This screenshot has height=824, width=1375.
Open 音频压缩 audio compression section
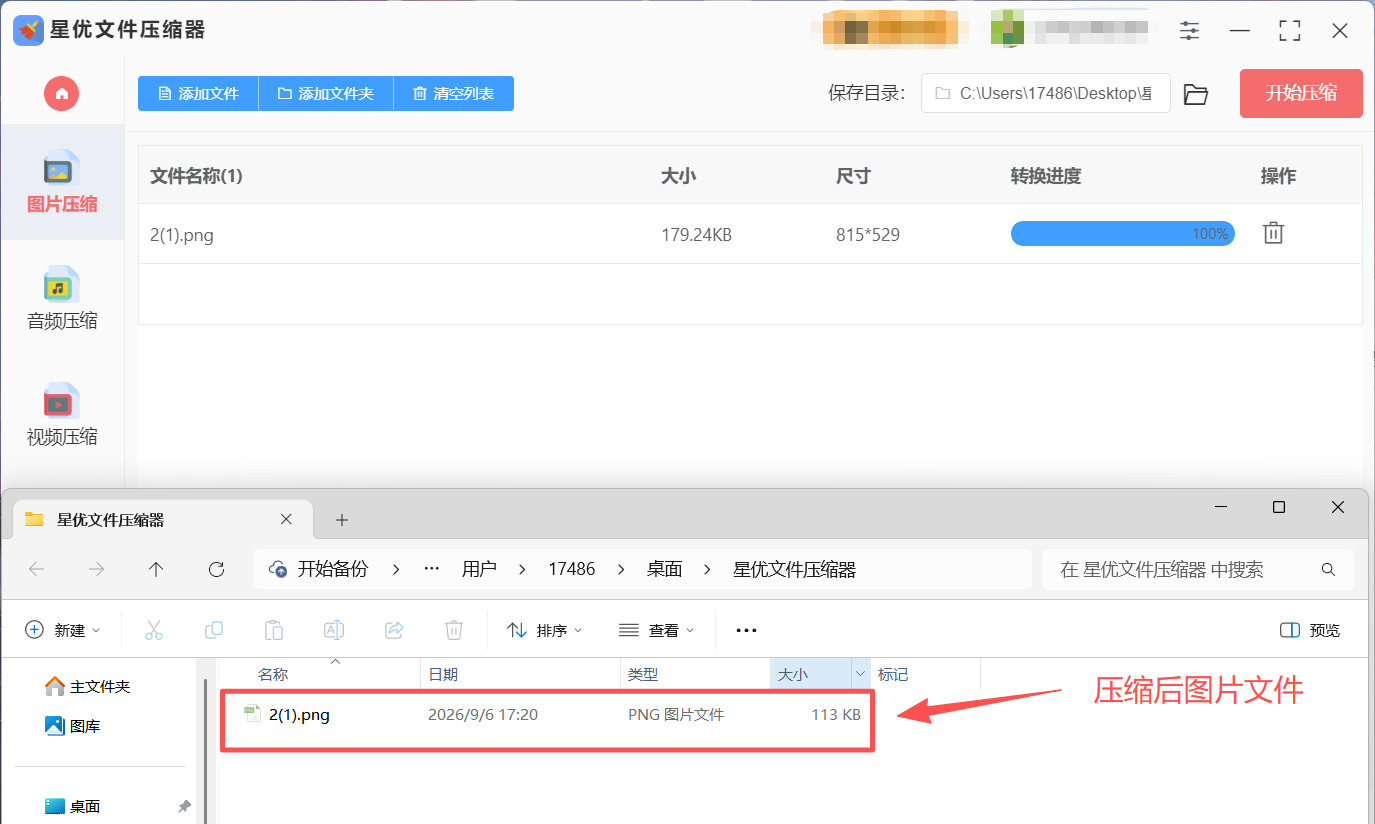pyautogui.click(x=62, y=298)
